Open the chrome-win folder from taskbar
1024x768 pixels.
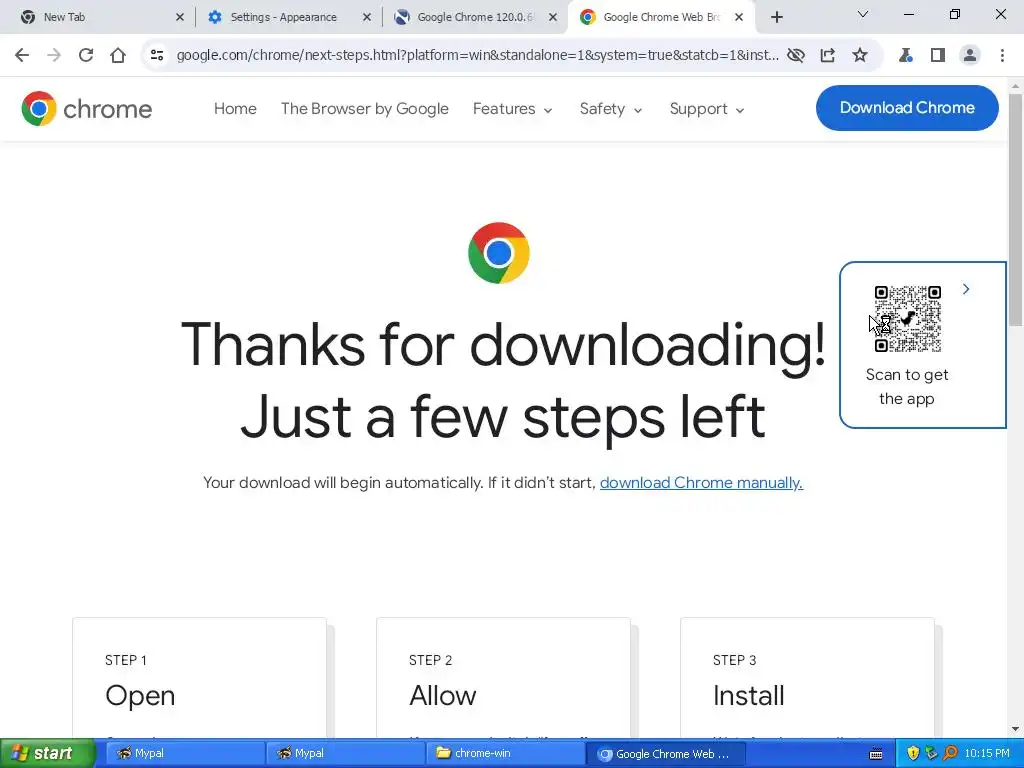coord(506,754)
